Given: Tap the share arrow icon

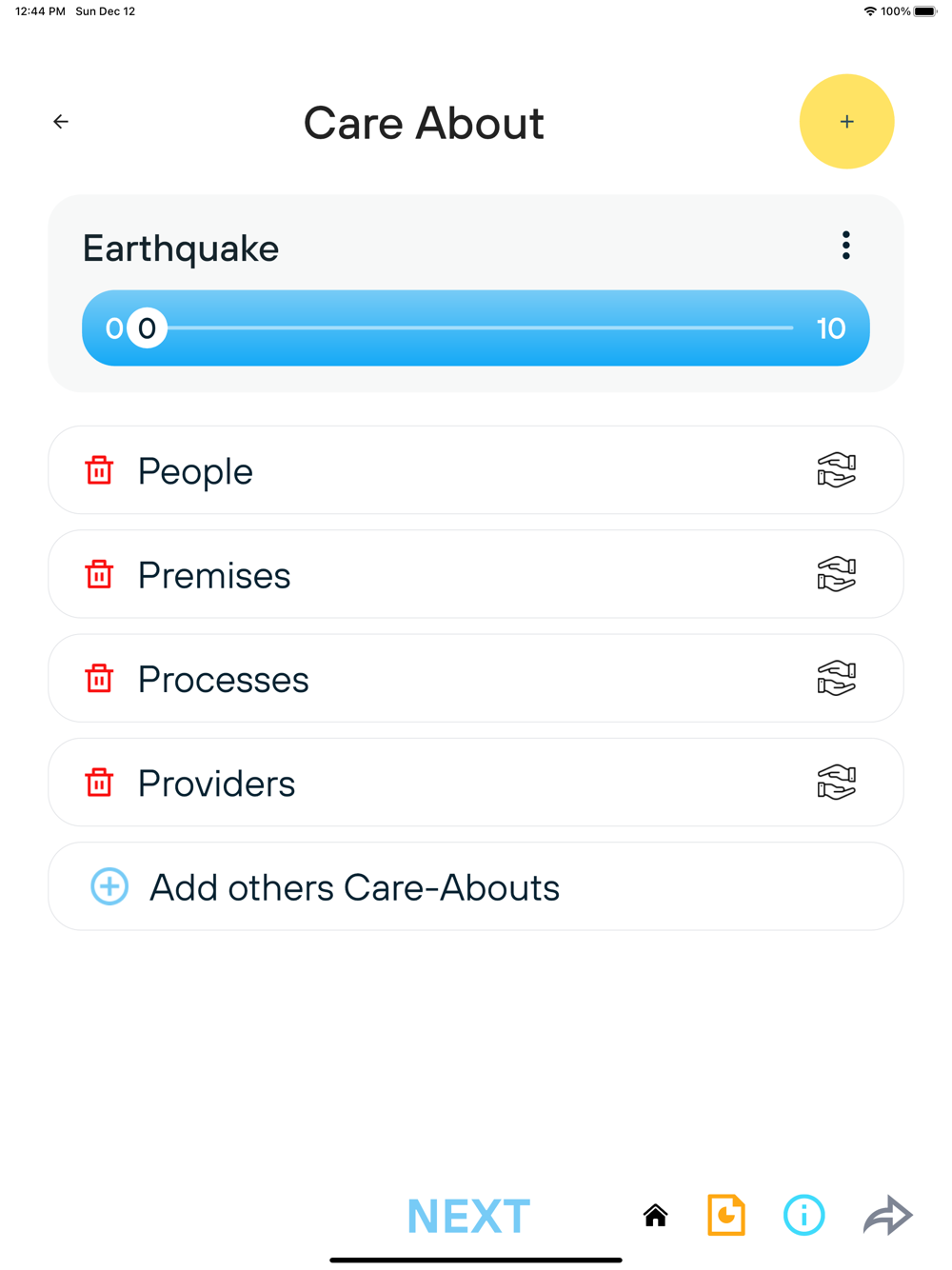Looking at the screenshot, I should [887, 1216].
